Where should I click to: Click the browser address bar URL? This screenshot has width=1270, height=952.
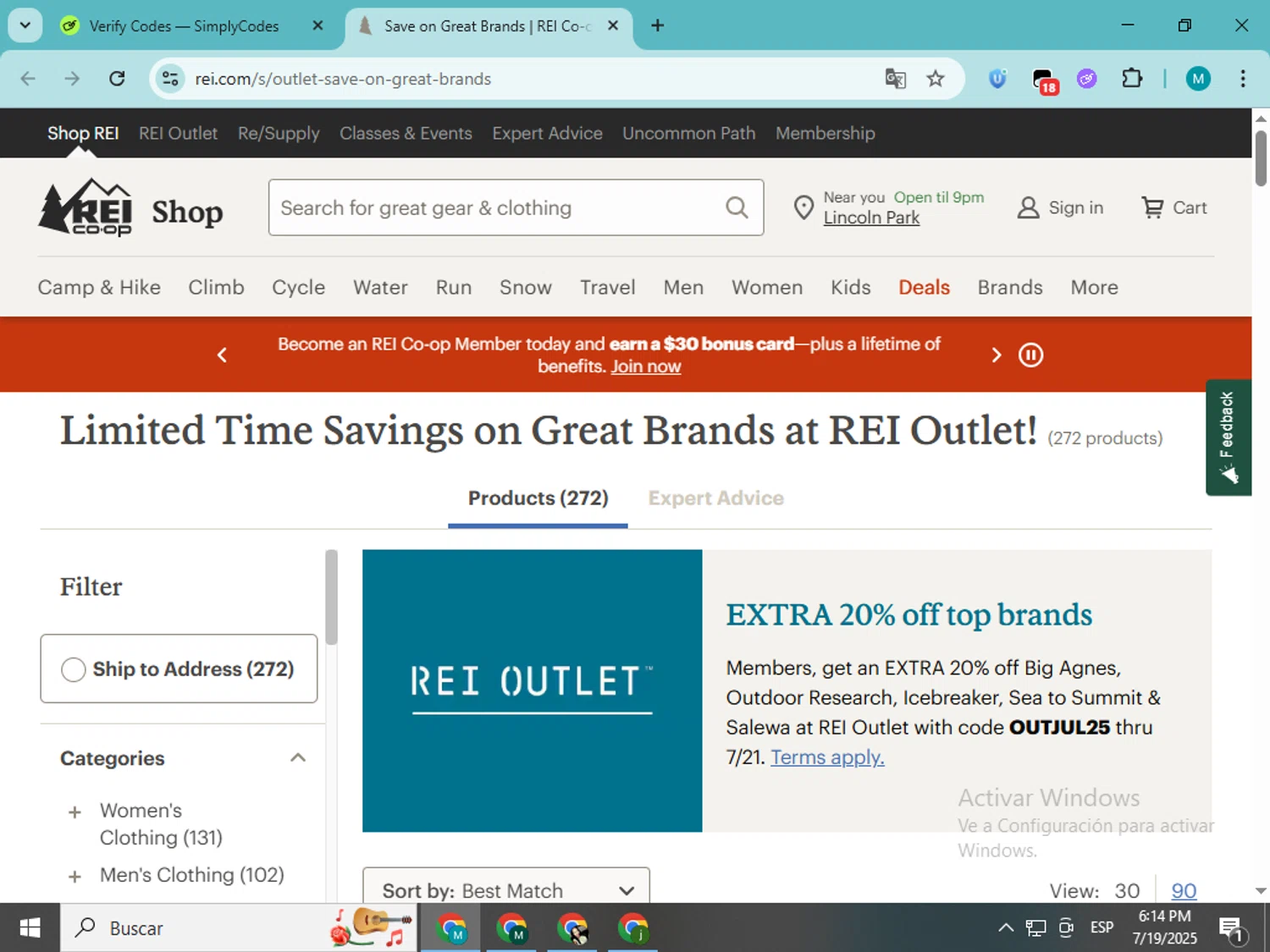coord(343,79)
